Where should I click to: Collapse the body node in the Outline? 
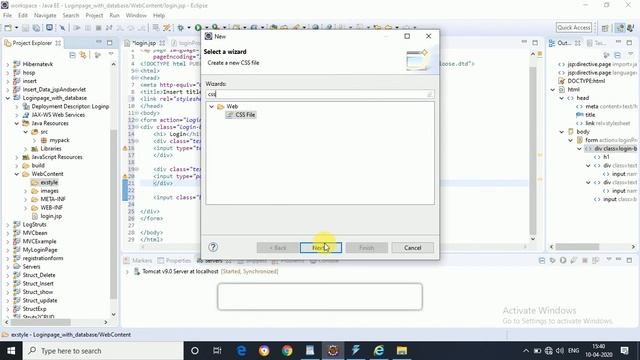[x=562, y=132]
